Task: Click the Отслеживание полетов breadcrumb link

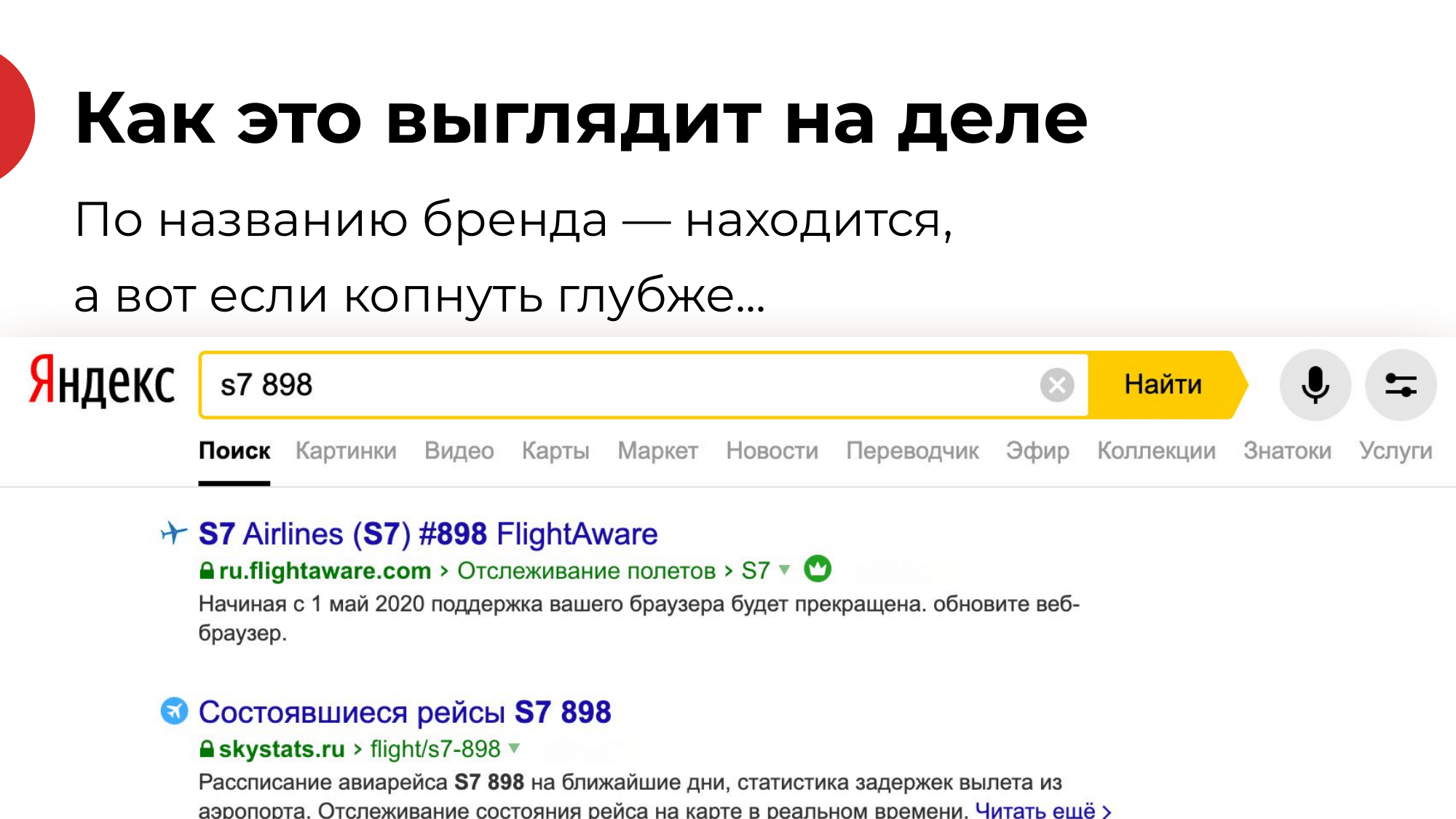Action: click(586, 571)
